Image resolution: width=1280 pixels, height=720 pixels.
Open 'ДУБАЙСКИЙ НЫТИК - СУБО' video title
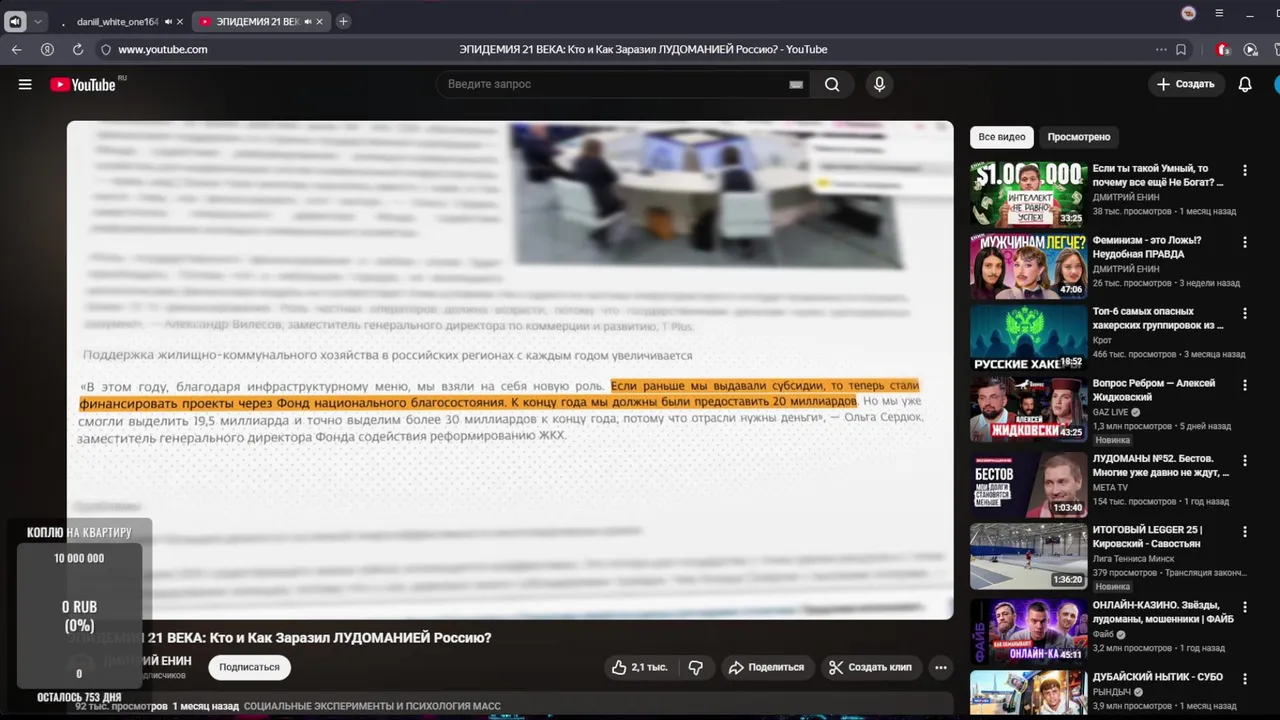pos(1157,677)
